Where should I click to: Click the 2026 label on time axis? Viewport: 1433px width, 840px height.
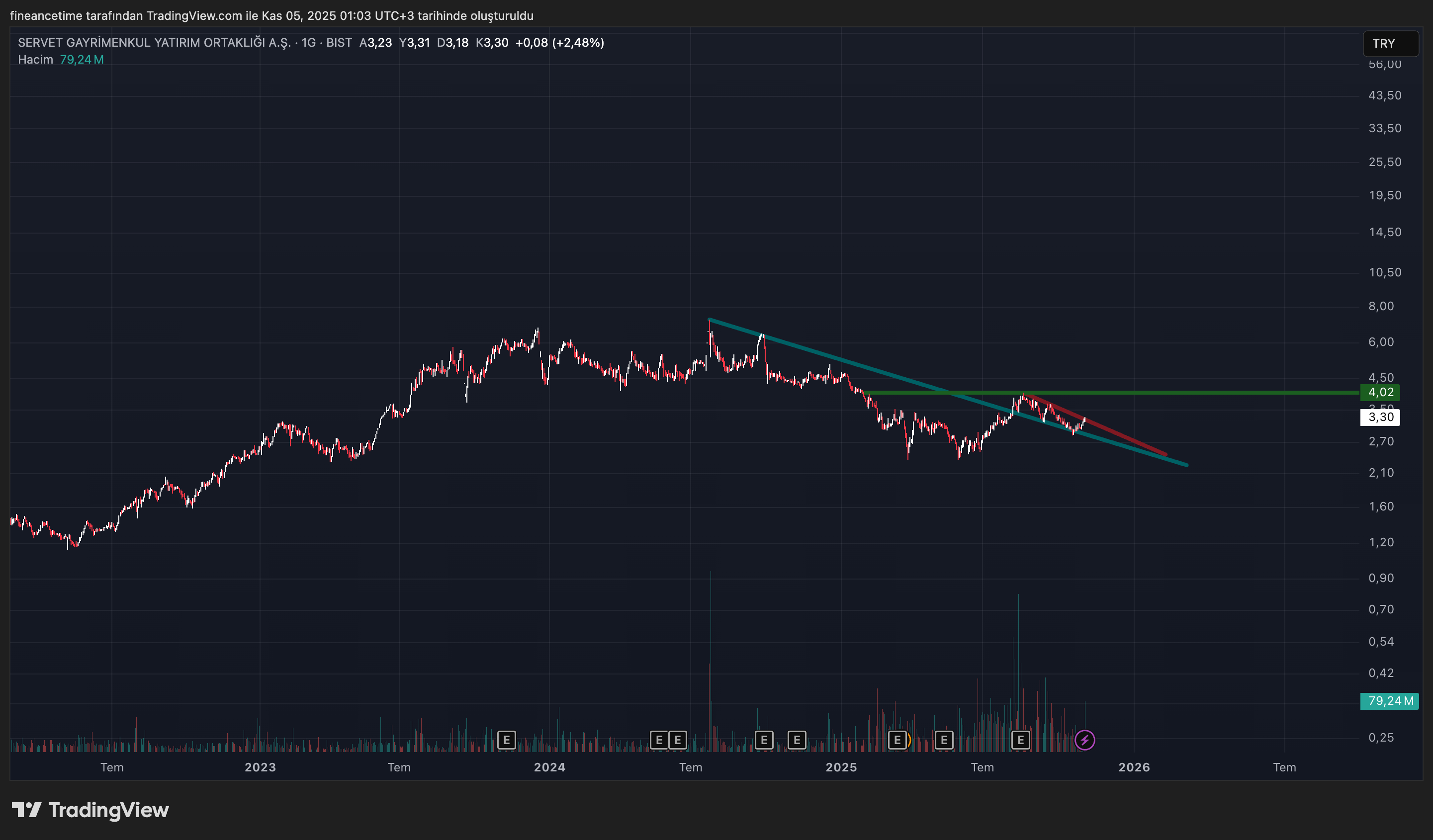click(1134, 767)
